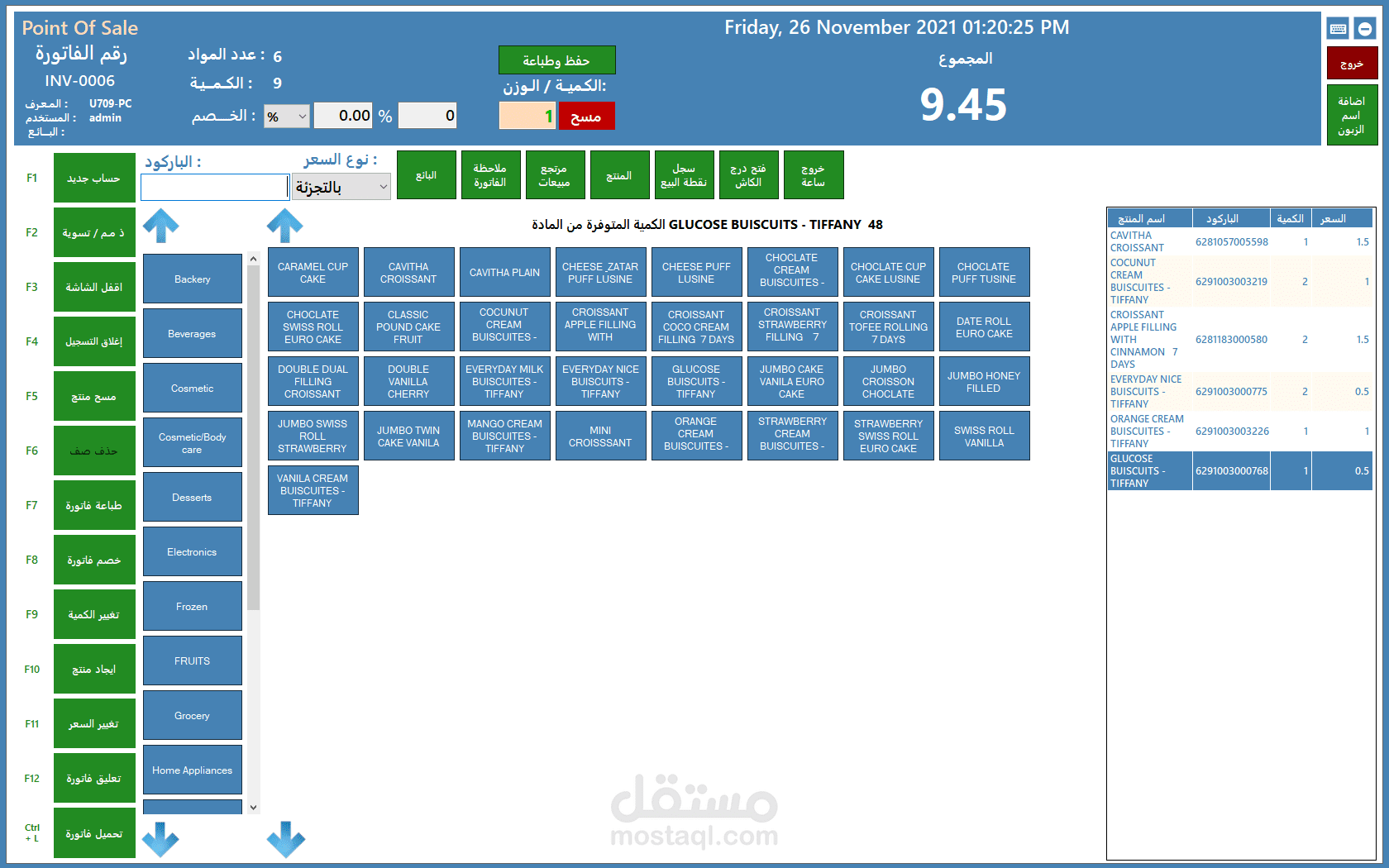1389x868 pixels.
Task: Click the minimize circle icon
Action: [x=1365, y=29]
